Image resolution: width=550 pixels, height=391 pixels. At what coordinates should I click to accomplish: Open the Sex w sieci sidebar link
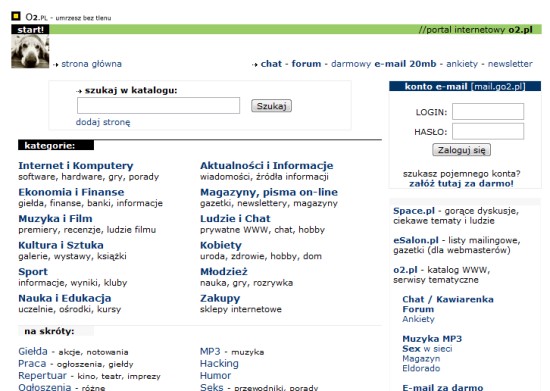[427, 349]
